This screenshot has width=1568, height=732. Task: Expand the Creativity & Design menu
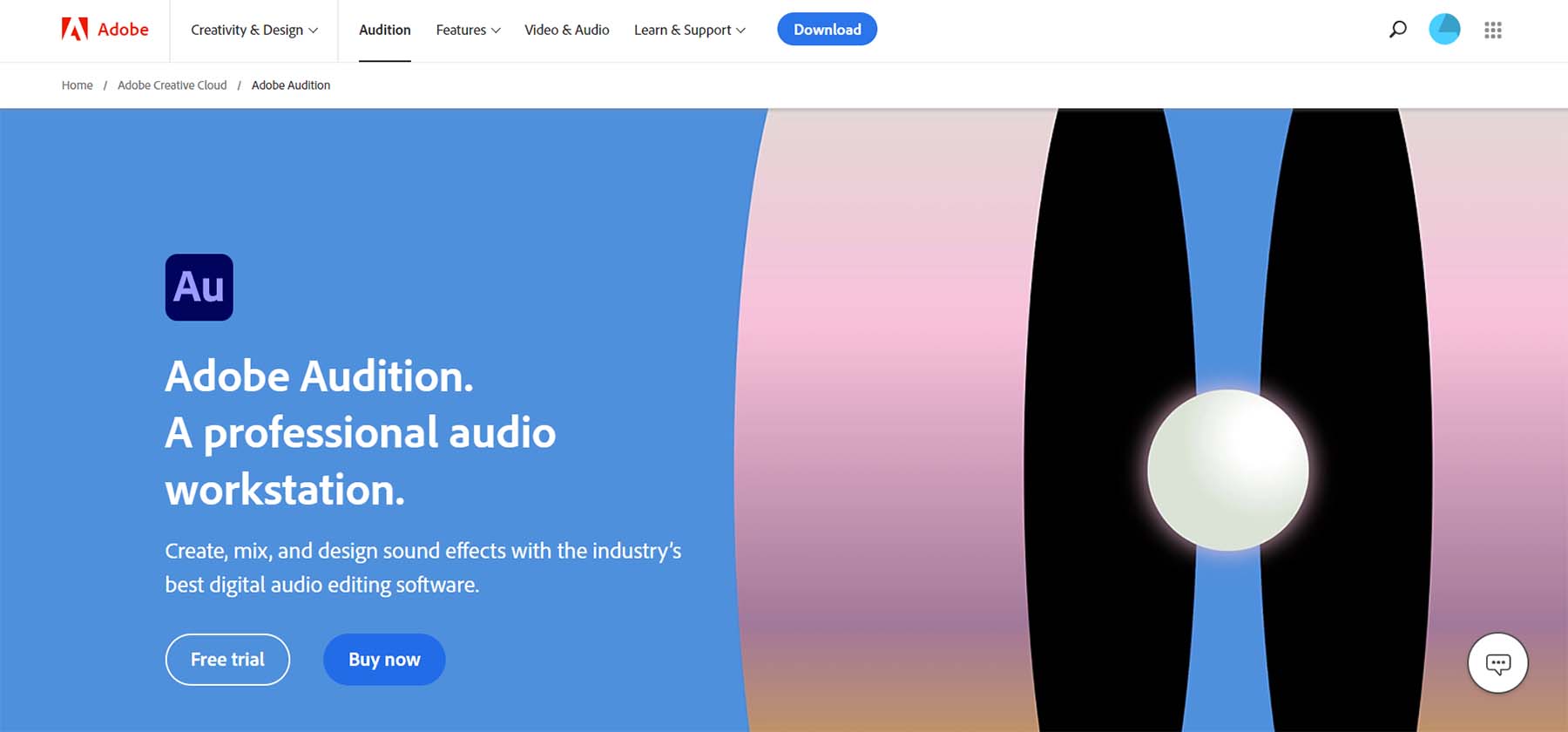pos(254,30)
